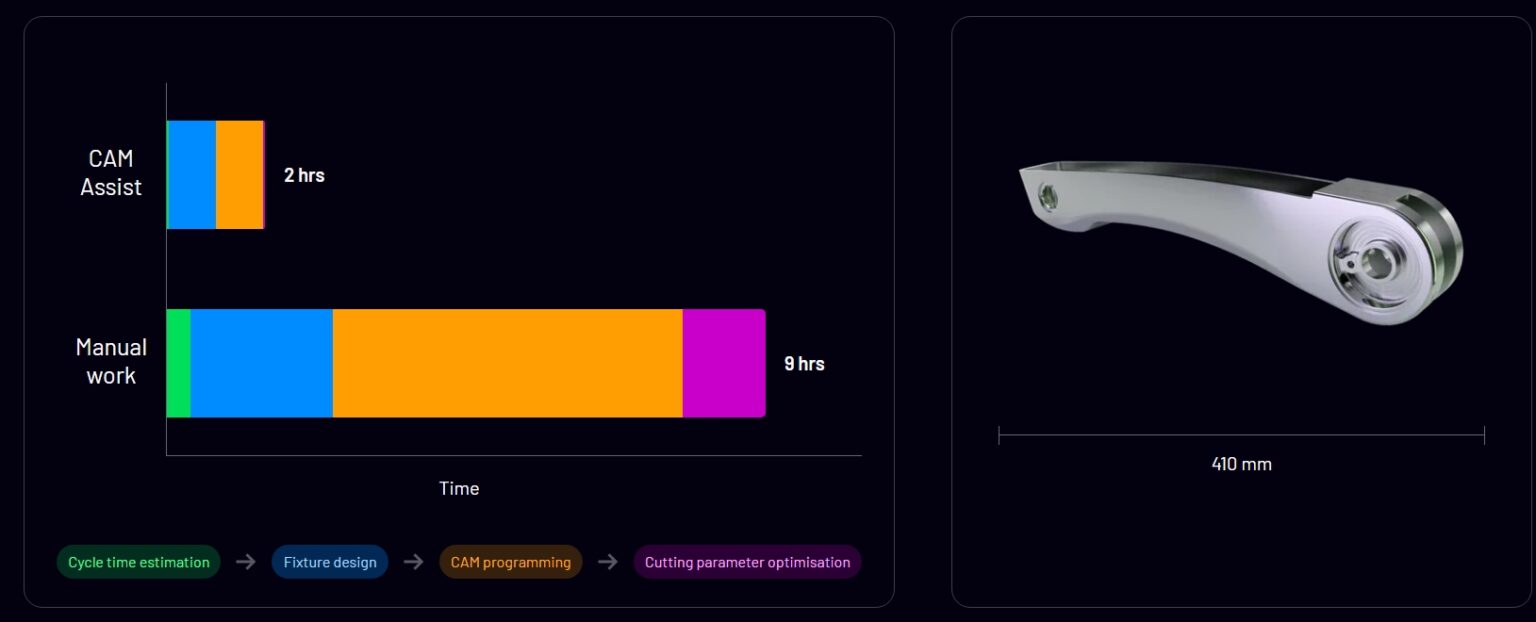Click the green segment of Manual work bar
The width and height of the screenshot is (1536, 622).
click(178, 363)
